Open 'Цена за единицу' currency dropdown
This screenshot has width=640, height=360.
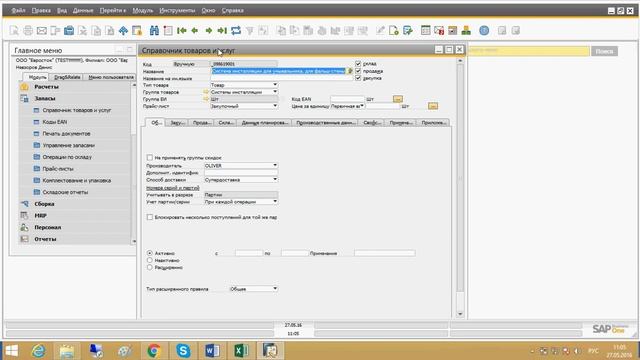(x=362, y=106)
